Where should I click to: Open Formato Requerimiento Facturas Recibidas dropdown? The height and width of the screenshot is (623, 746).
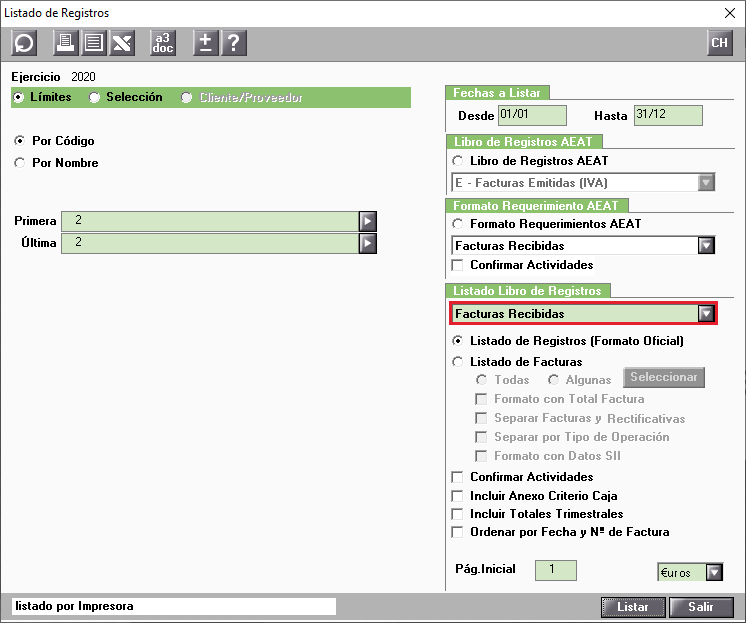click(706, 246)
